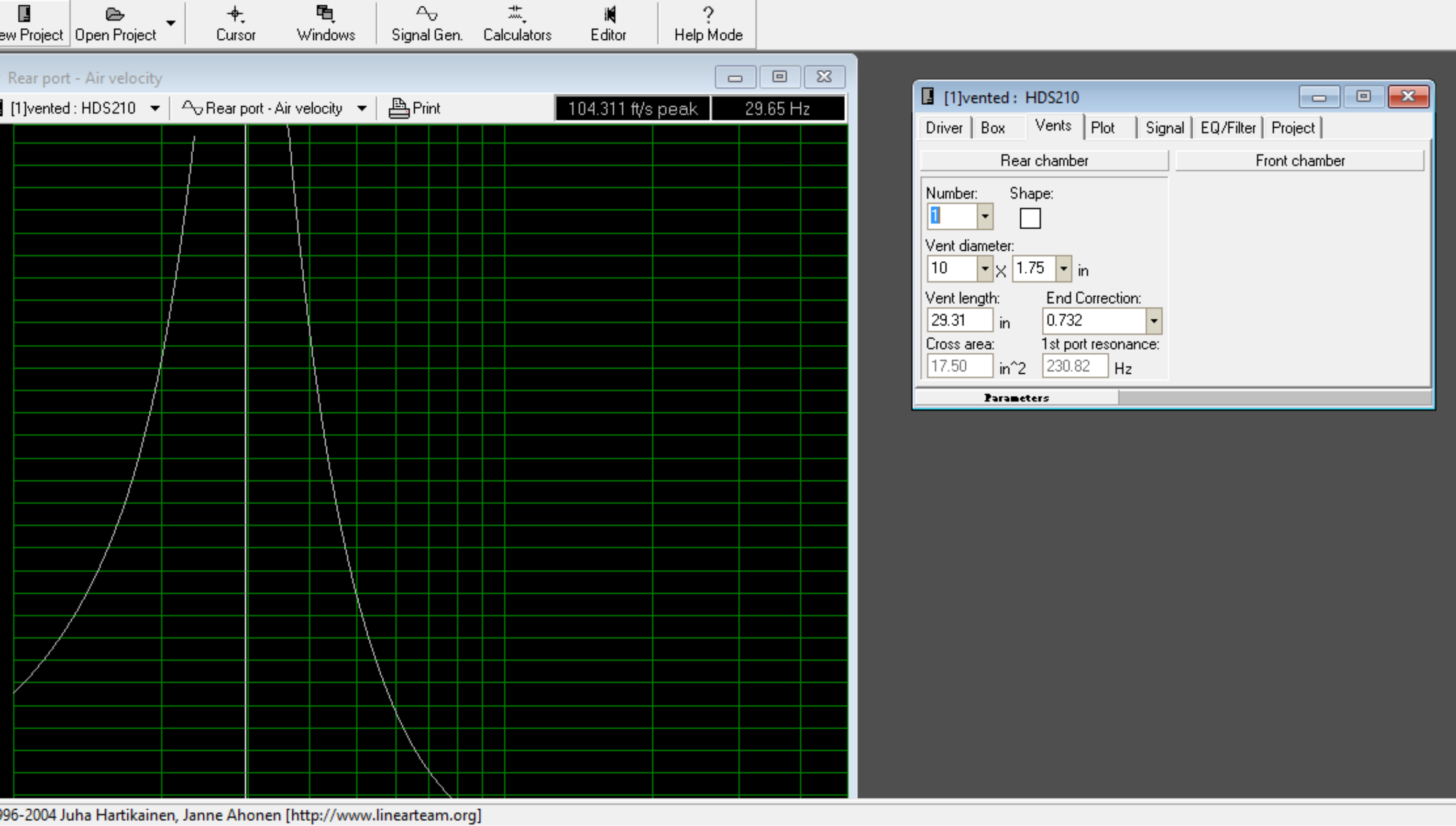Expand the vent height 1.75 dropdown arrow

coord(1063,269)
